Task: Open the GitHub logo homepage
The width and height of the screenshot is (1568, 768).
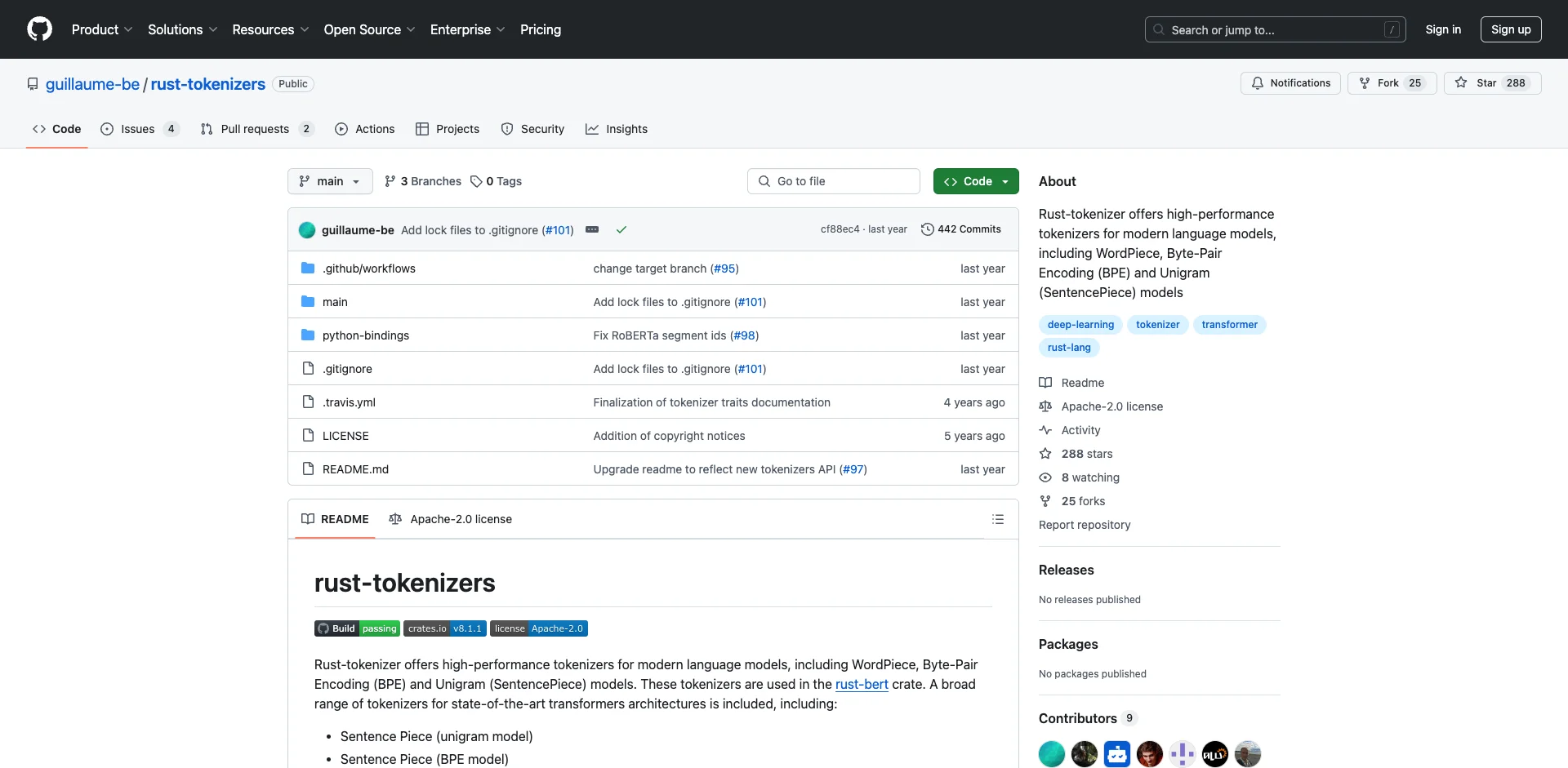Action: click(39, 29)
